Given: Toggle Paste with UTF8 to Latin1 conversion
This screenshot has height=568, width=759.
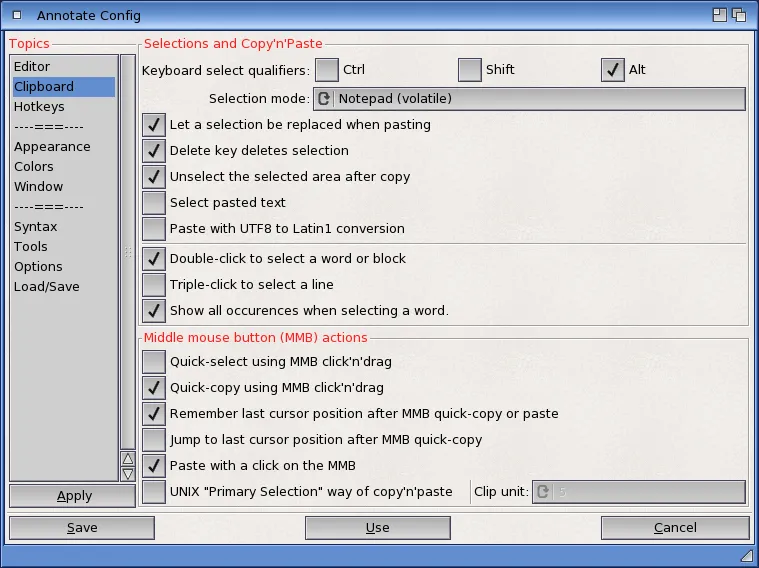Looking at the screenshot, I should 154,229.
